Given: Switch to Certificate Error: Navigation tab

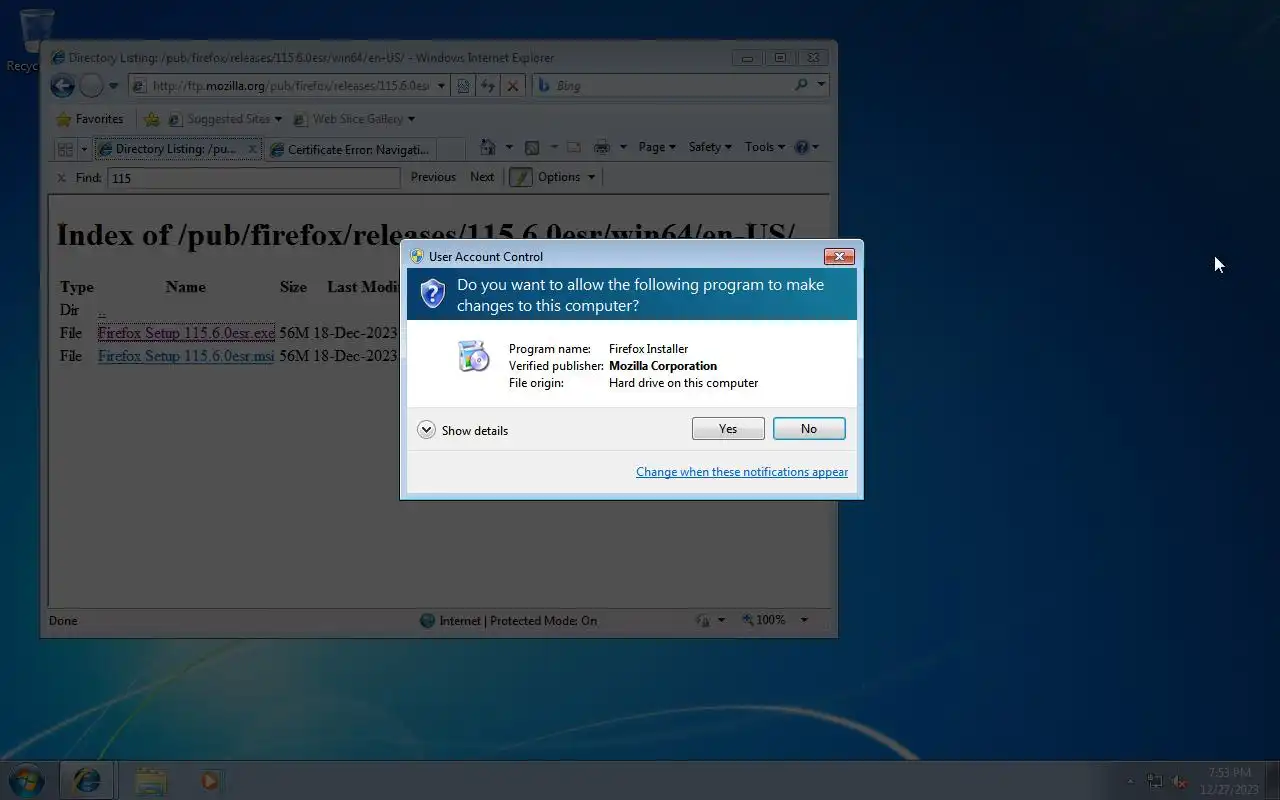Looking at the screenshot, I should click(x=350, y=149).
